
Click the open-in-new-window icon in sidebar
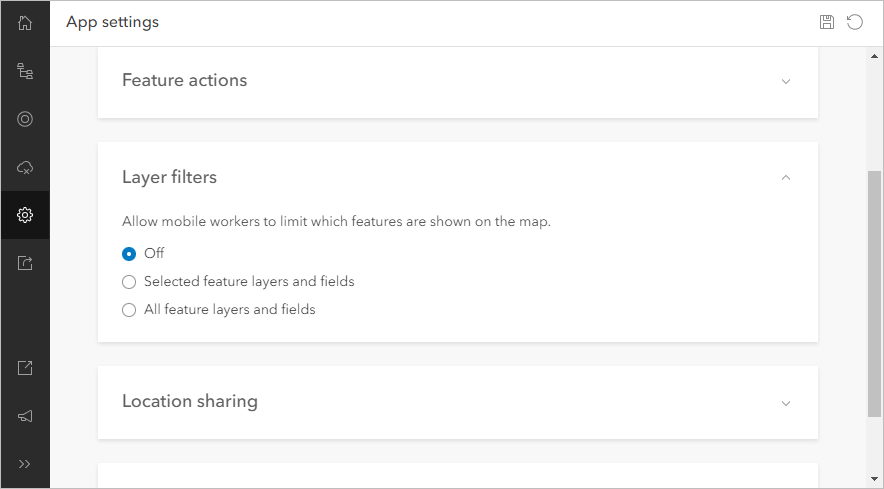tap(25, 367)
